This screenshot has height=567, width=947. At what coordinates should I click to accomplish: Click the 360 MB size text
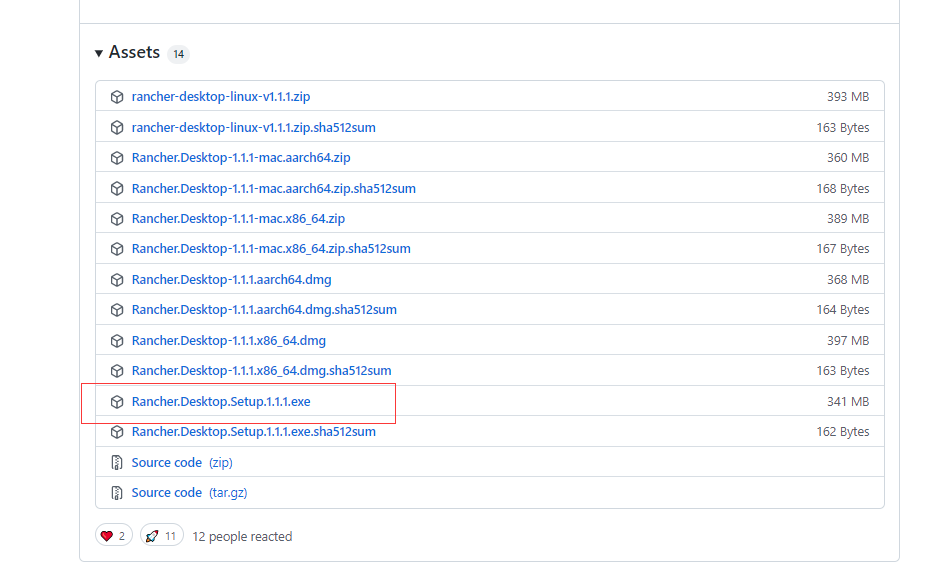coord(848,158)
